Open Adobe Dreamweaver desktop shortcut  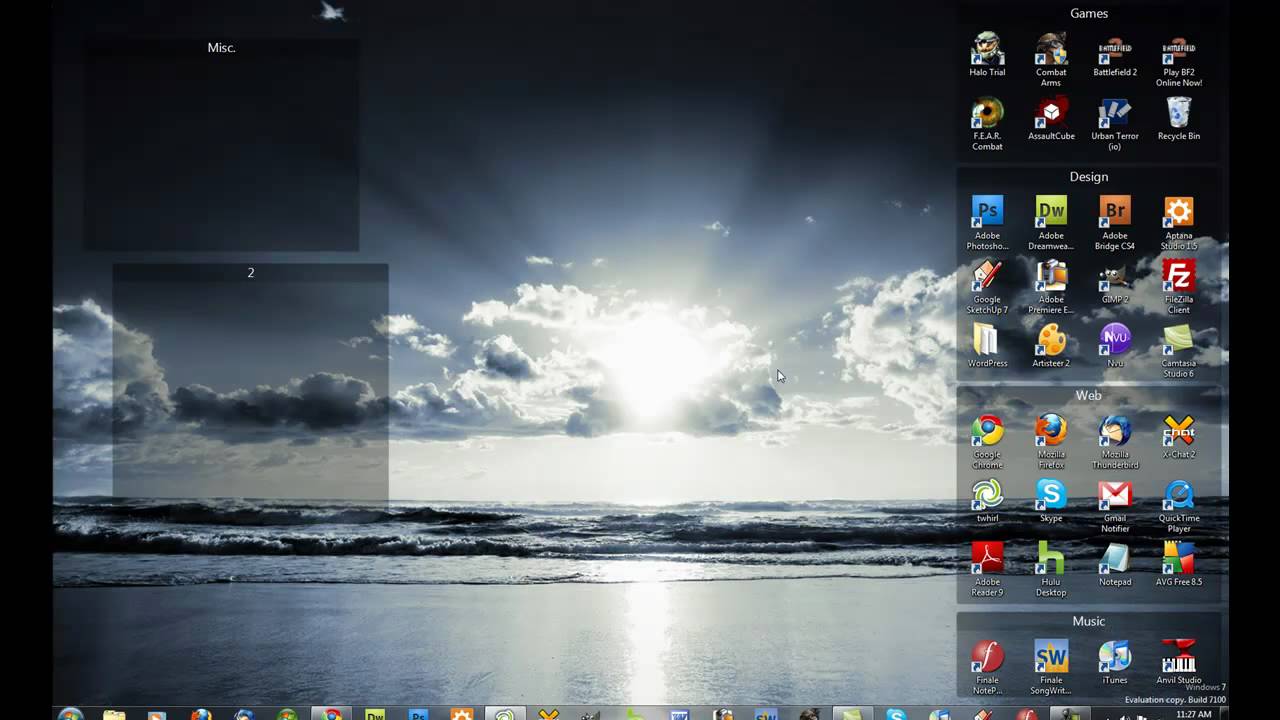point(1051,212)
